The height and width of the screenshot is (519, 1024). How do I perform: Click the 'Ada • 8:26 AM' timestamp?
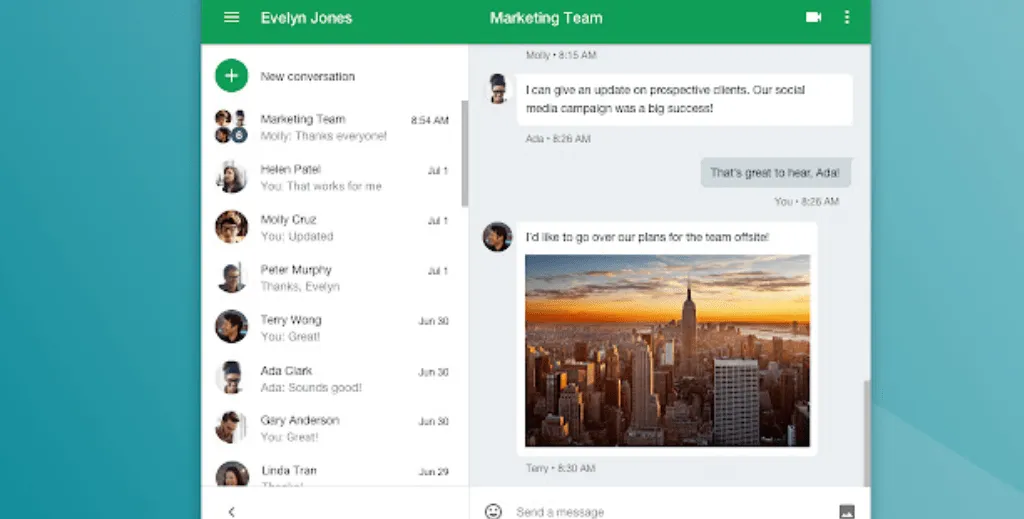pos(558,138)
